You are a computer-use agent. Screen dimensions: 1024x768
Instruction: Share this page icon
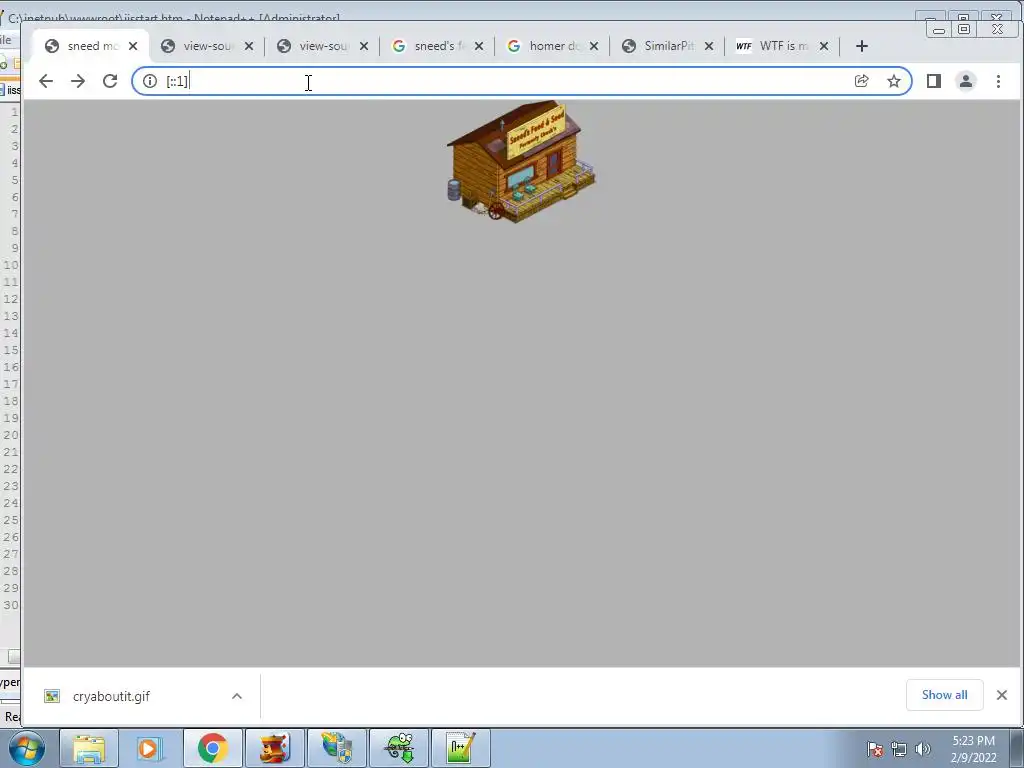861,81
